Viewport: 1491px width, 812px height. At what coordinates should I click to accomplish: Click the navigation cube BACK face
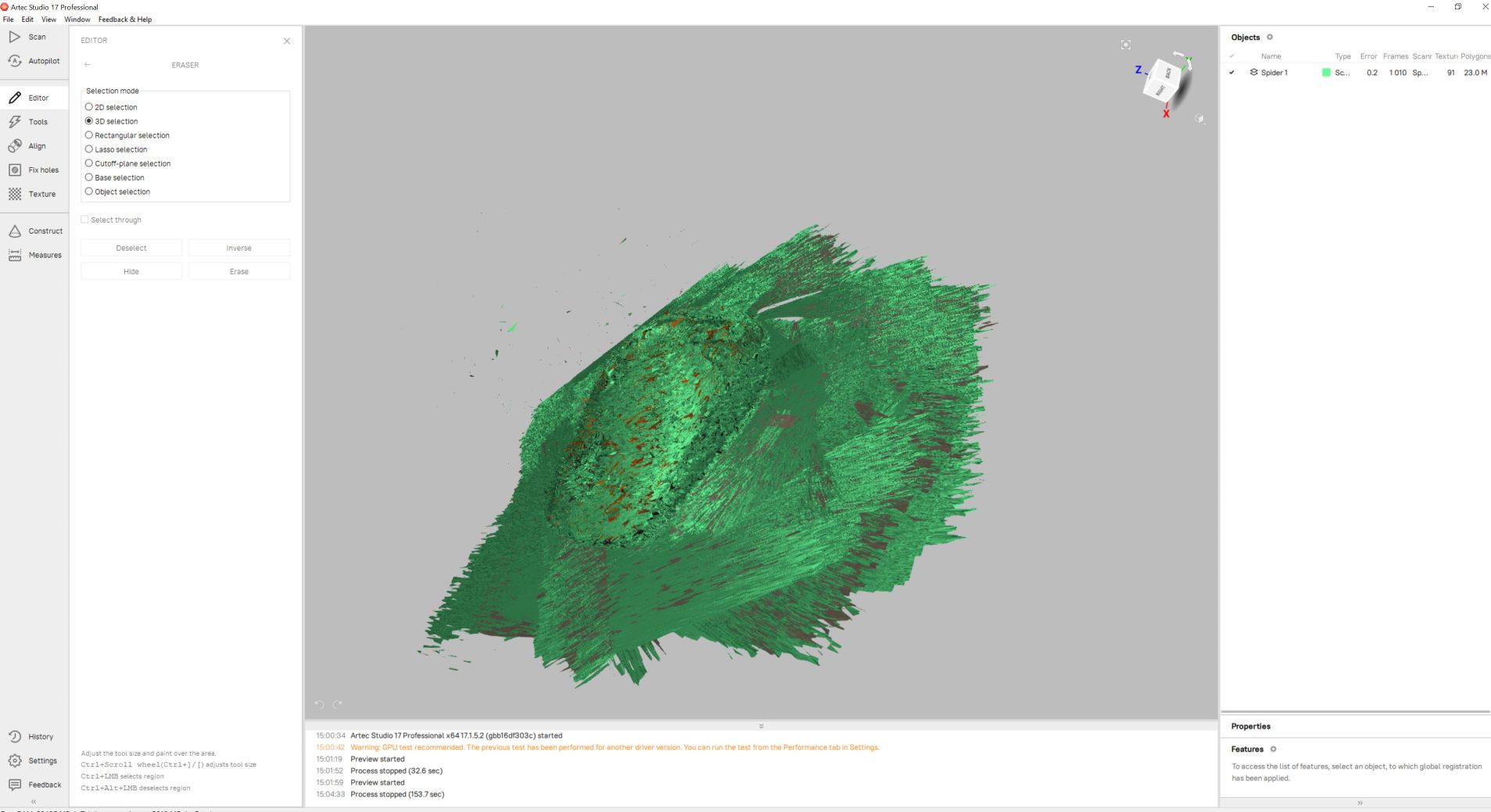point(1168,73)
